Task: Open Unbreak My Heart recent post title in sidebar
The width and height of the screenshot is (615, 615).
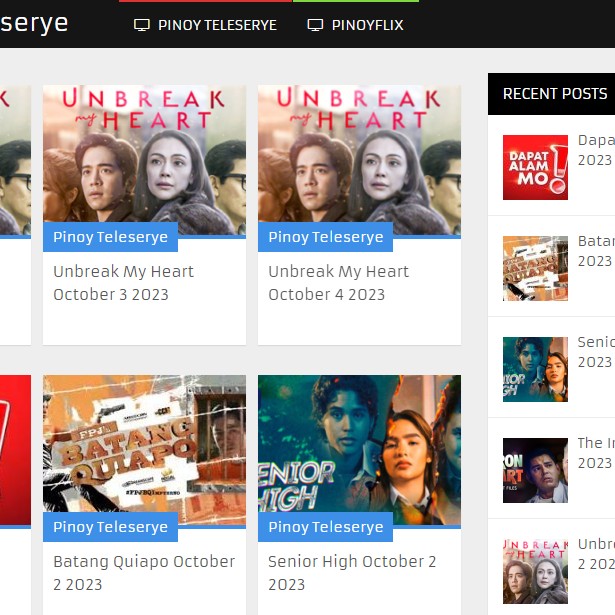Action: (596, 554)
